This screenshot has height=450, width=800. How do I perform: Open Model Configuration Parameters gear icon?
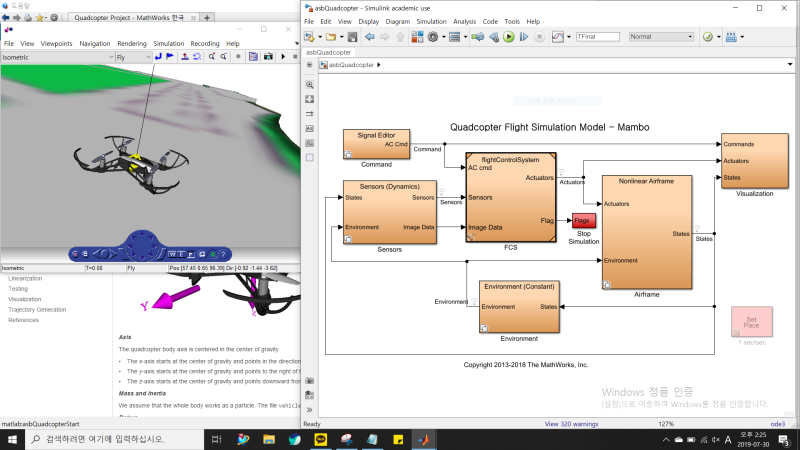pyautogui.click(x=433, y=37)
